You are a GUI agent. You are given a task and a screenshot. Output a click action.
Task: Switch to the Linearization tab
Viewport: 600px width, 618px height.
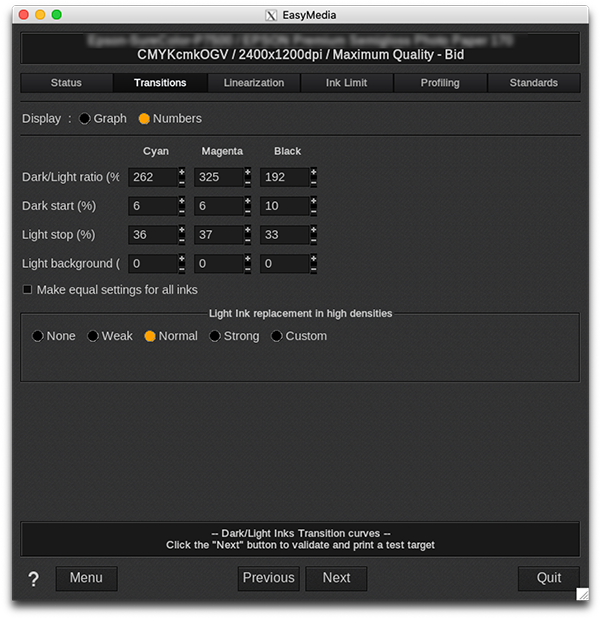coord(254,83)
